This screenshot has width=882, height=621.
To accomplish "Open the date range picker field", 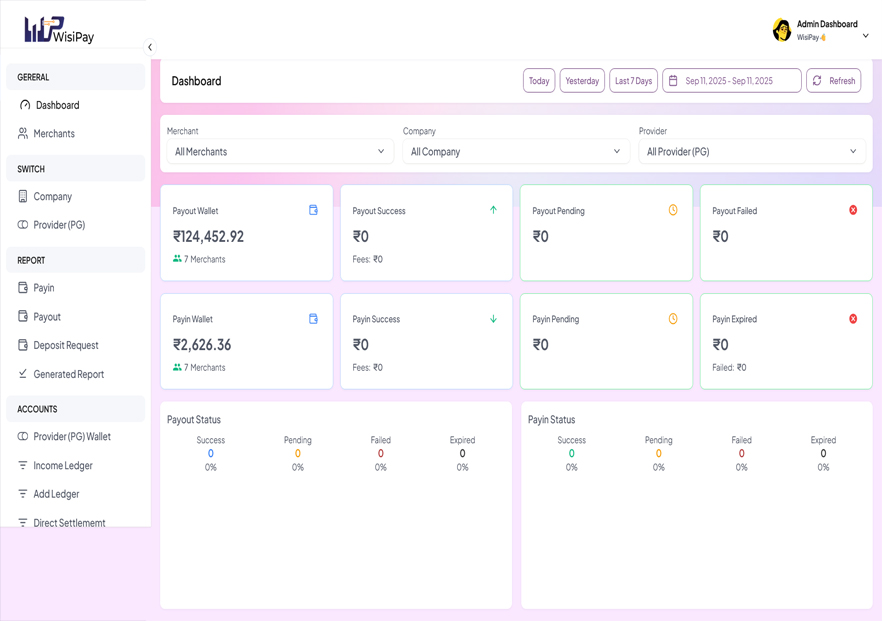I will 732,80.
